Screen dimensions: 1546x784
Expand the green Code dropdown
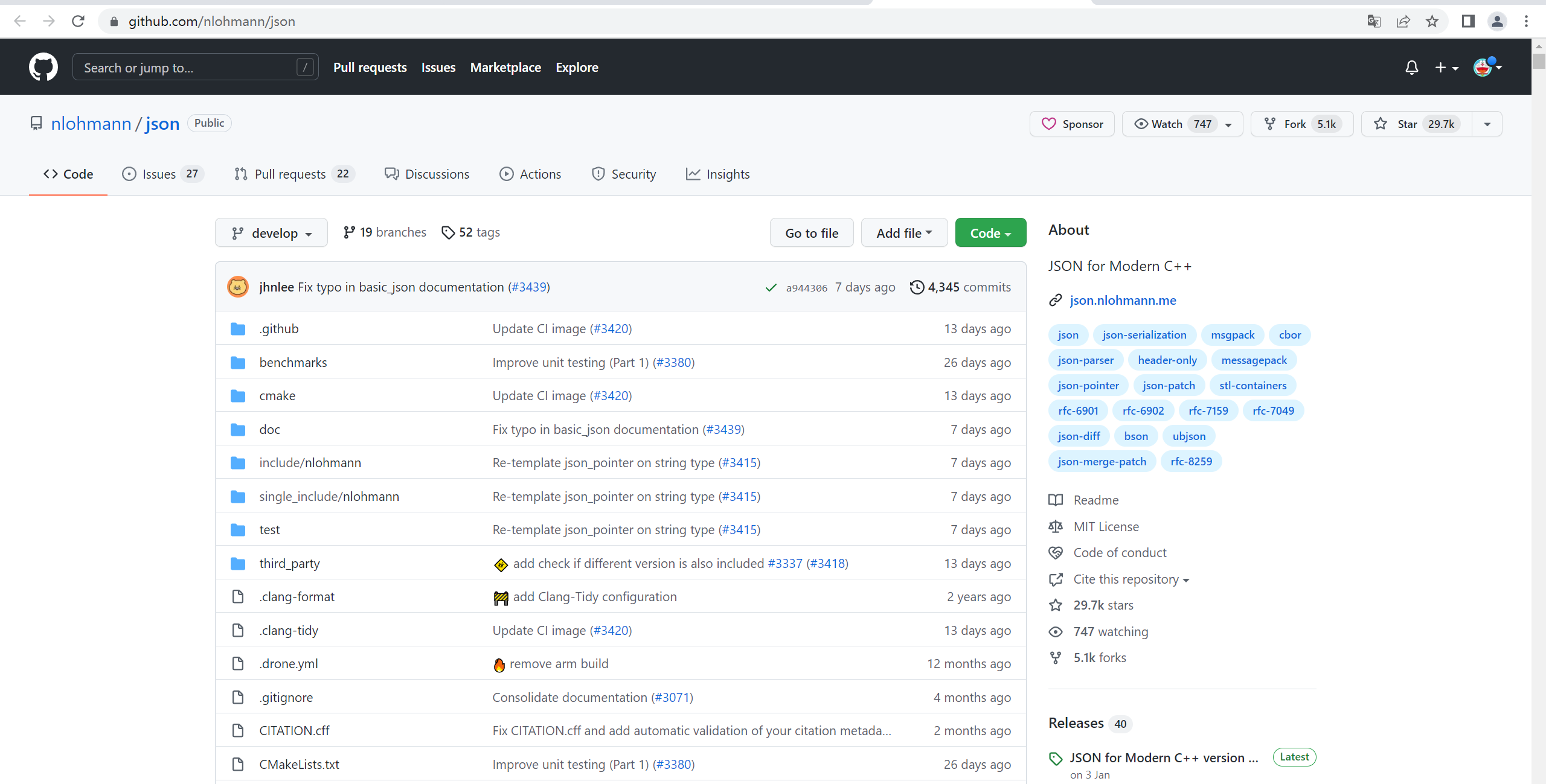(x=990, y=233)
